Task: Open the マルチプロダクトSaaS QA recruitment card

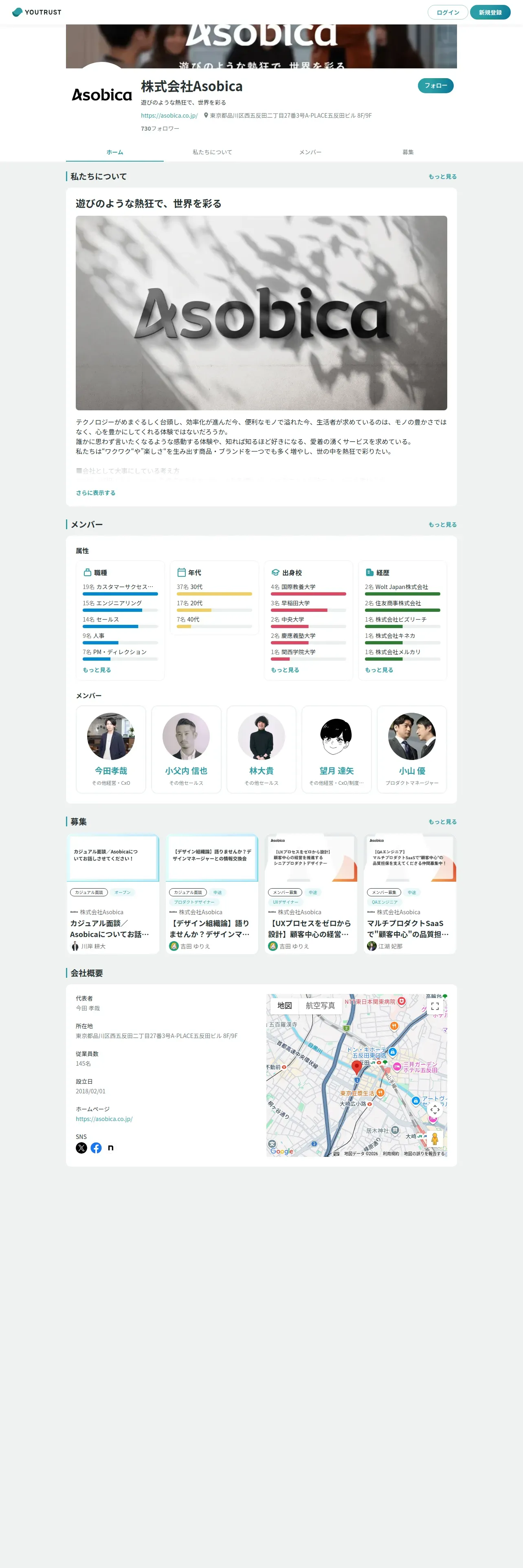Action: pyautogui.click(x=410, y=893)
